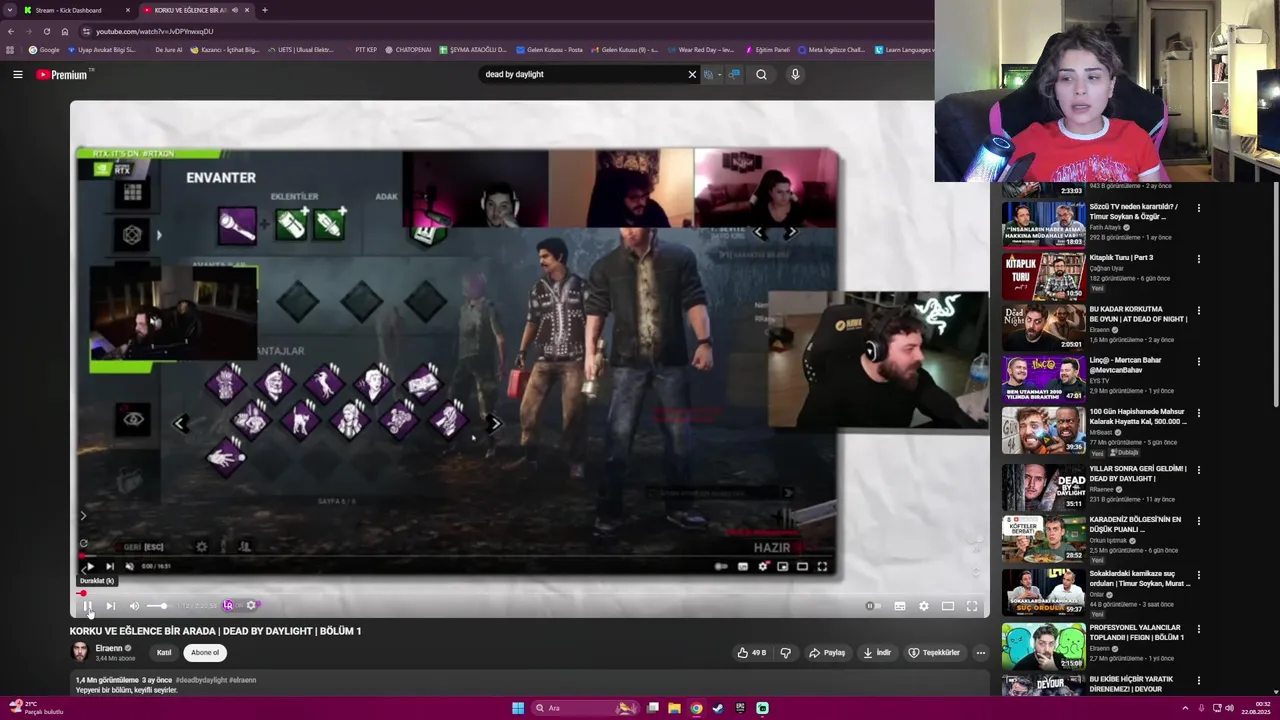
Task: Open Elraenn channel avatar
Action: (79, 652)
